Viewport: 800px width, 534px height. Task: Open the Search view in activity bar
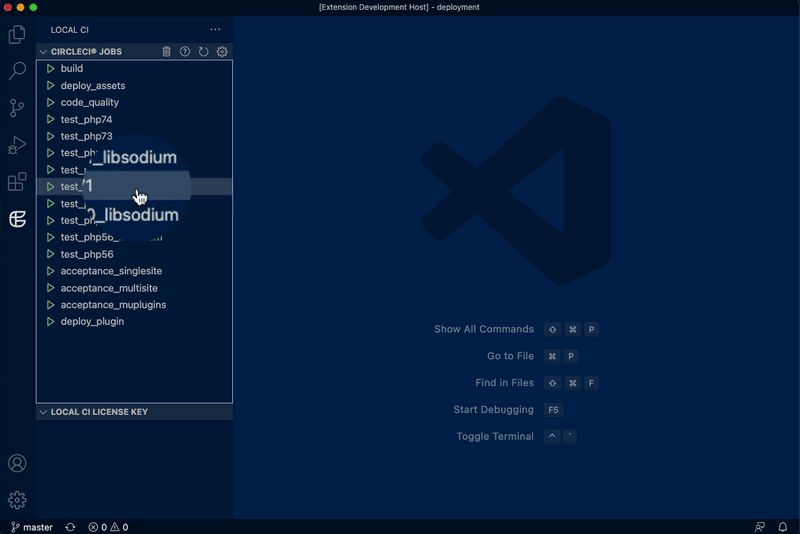click(17, 71)
